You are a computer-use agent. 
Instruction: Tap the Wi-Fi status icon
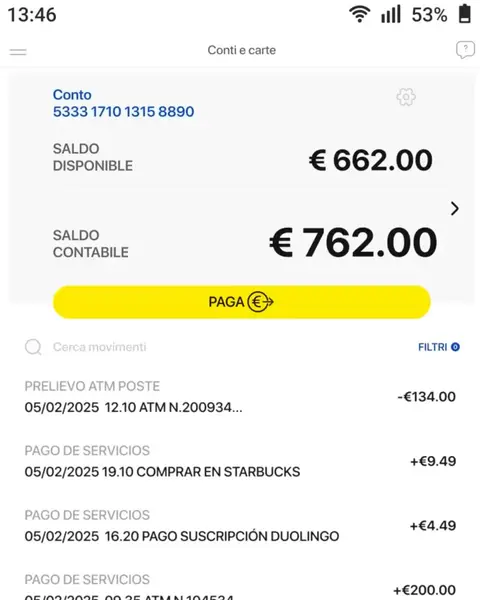(359, 15)
